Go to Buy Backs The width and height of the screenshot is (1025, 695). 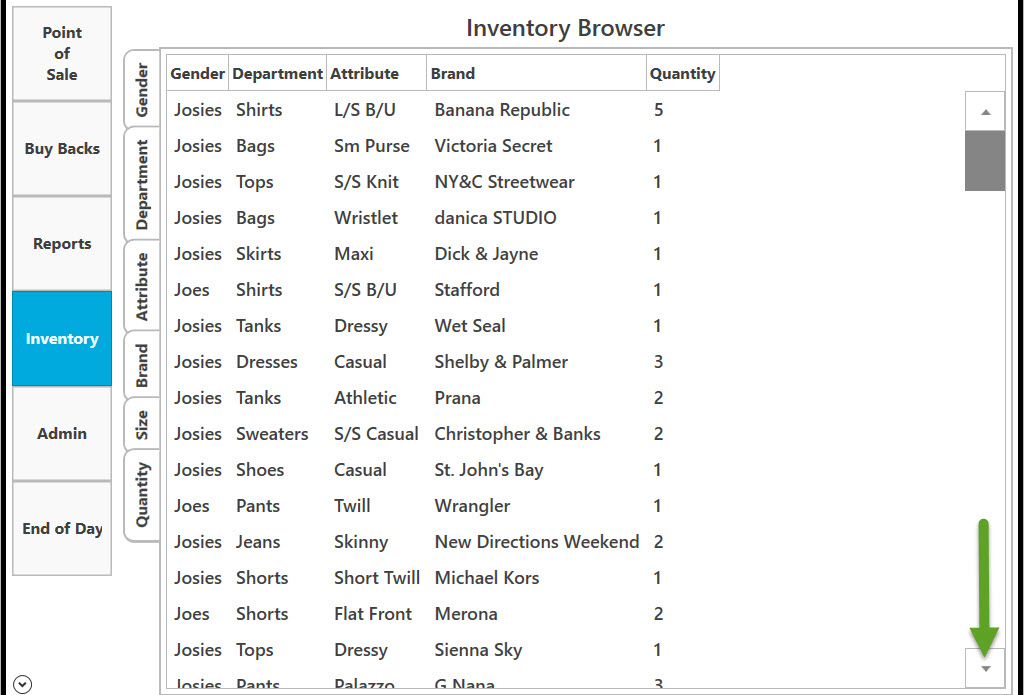coord(62,149)
